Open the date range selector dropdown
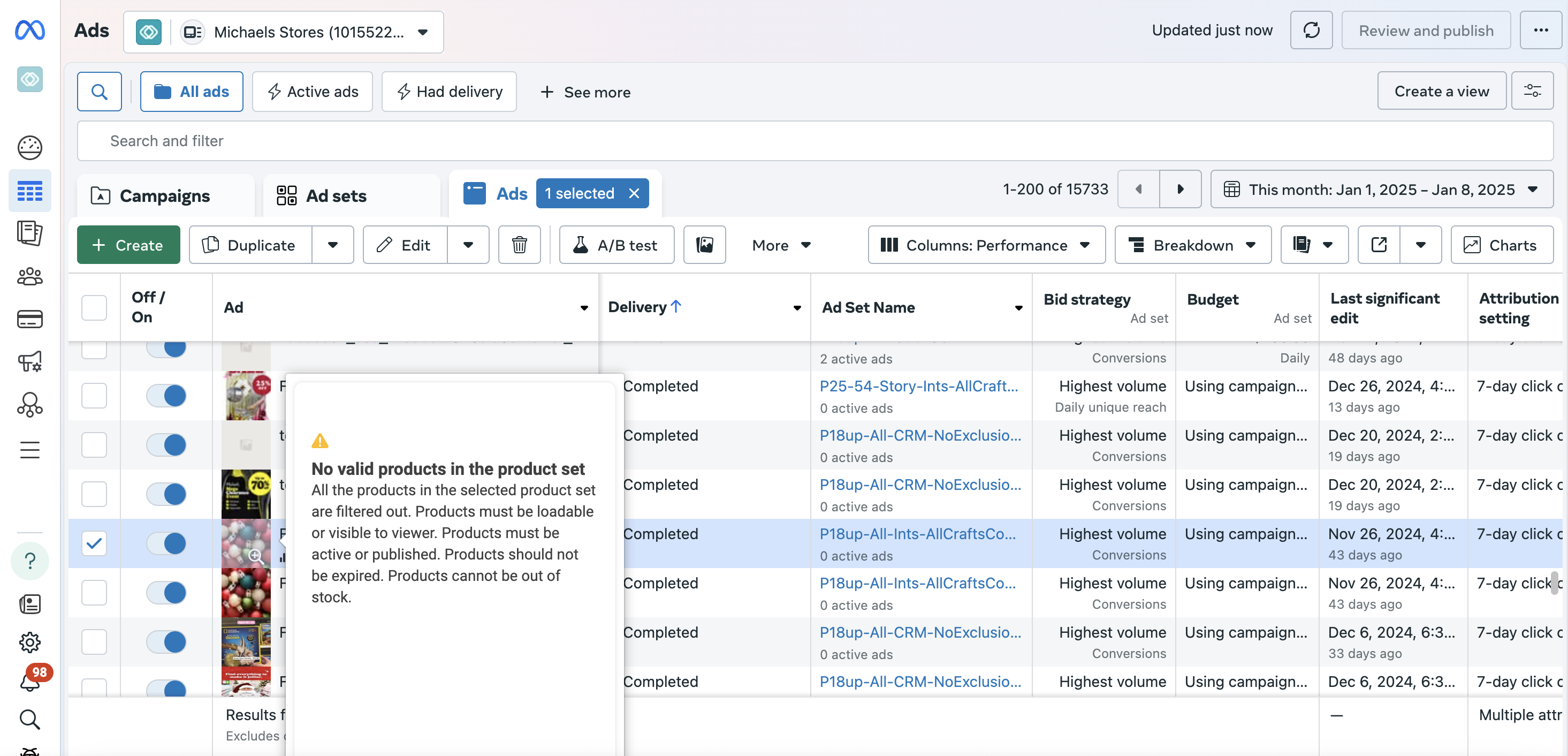The height and width of the screenshot is (756, 1568). (x=1381, y=190)
